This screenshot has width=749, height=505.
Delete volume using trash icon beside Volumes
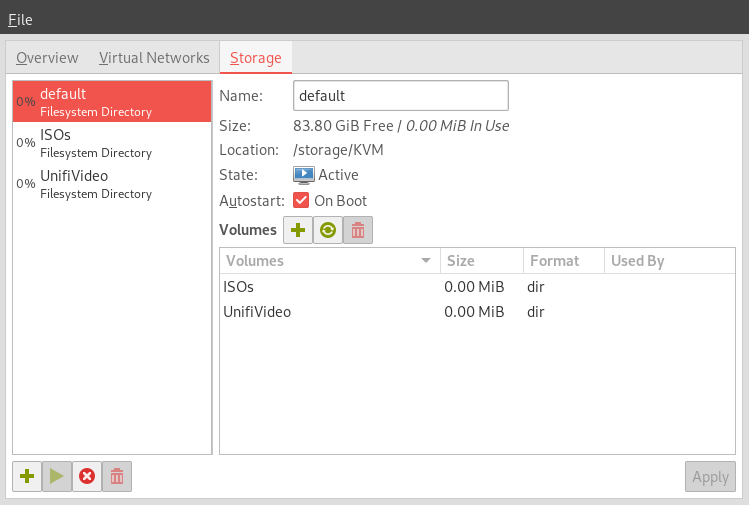point(358,230)
